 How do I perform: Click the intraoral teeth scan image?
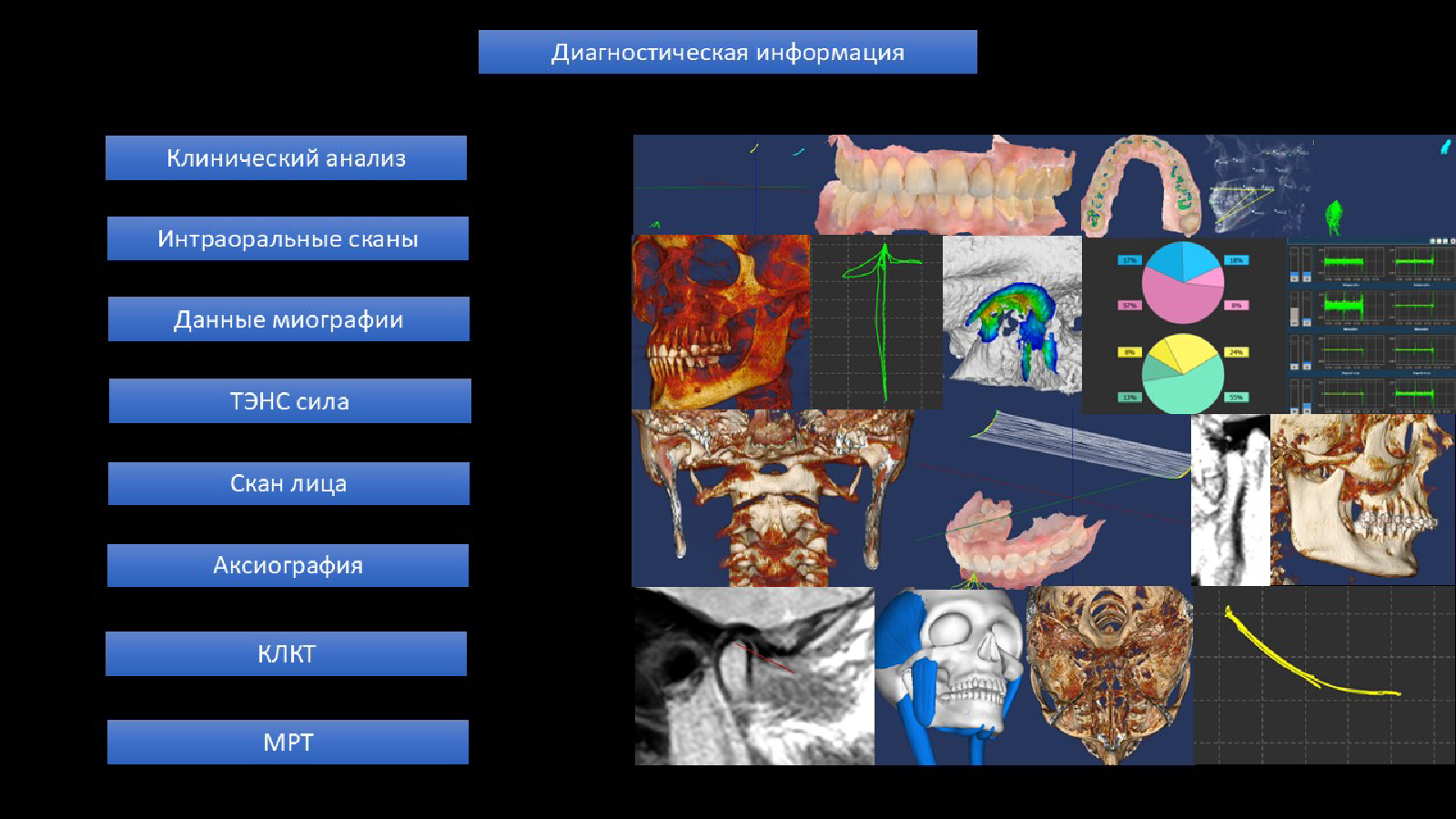[946, 187]
